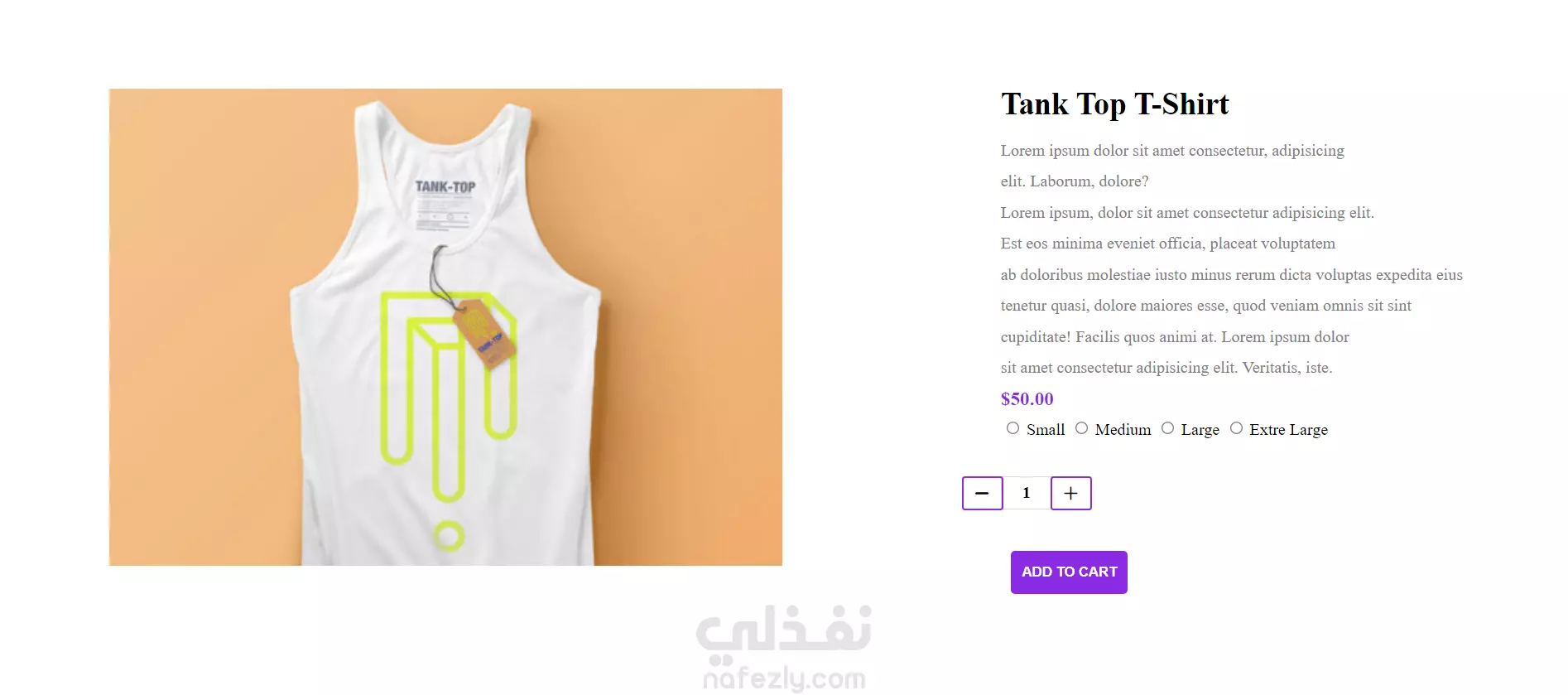
Task: Click the Large size label text
Action: click(1200, 430)
